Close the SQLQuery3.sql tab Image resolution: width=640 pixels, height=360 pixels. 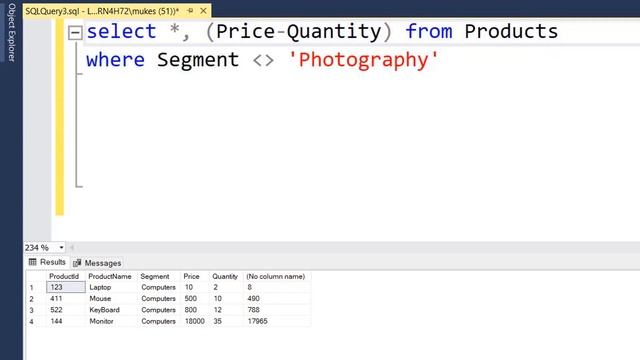pyautogui.click(x=203, y=11)
